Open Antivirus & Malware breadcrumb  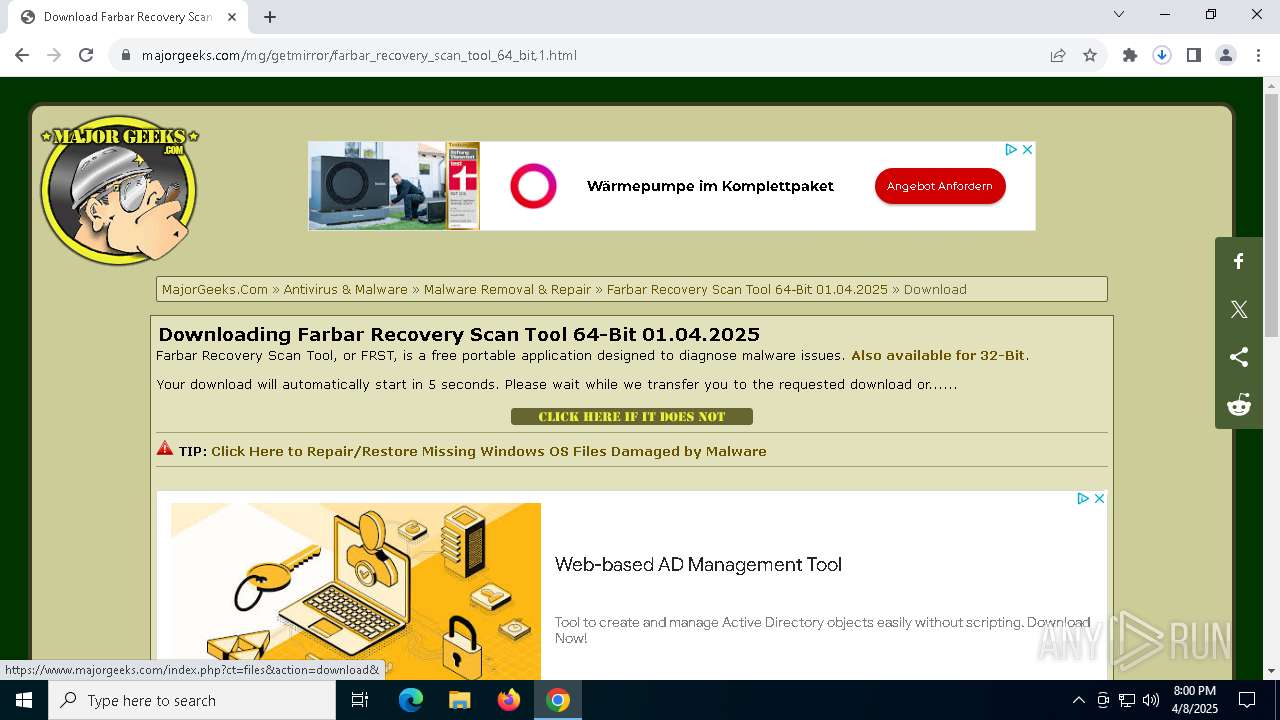click(345, 289)
